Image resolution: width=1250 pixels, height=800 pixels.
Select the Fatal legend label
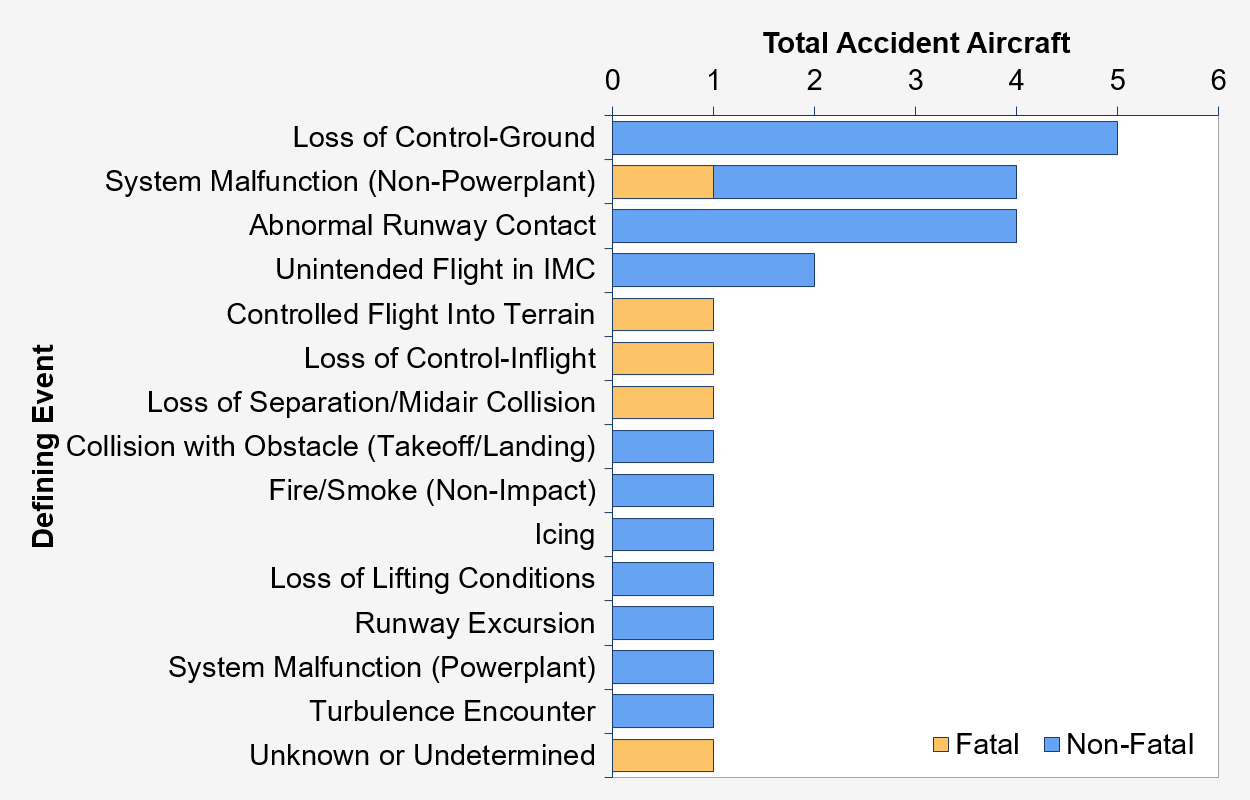988,745
